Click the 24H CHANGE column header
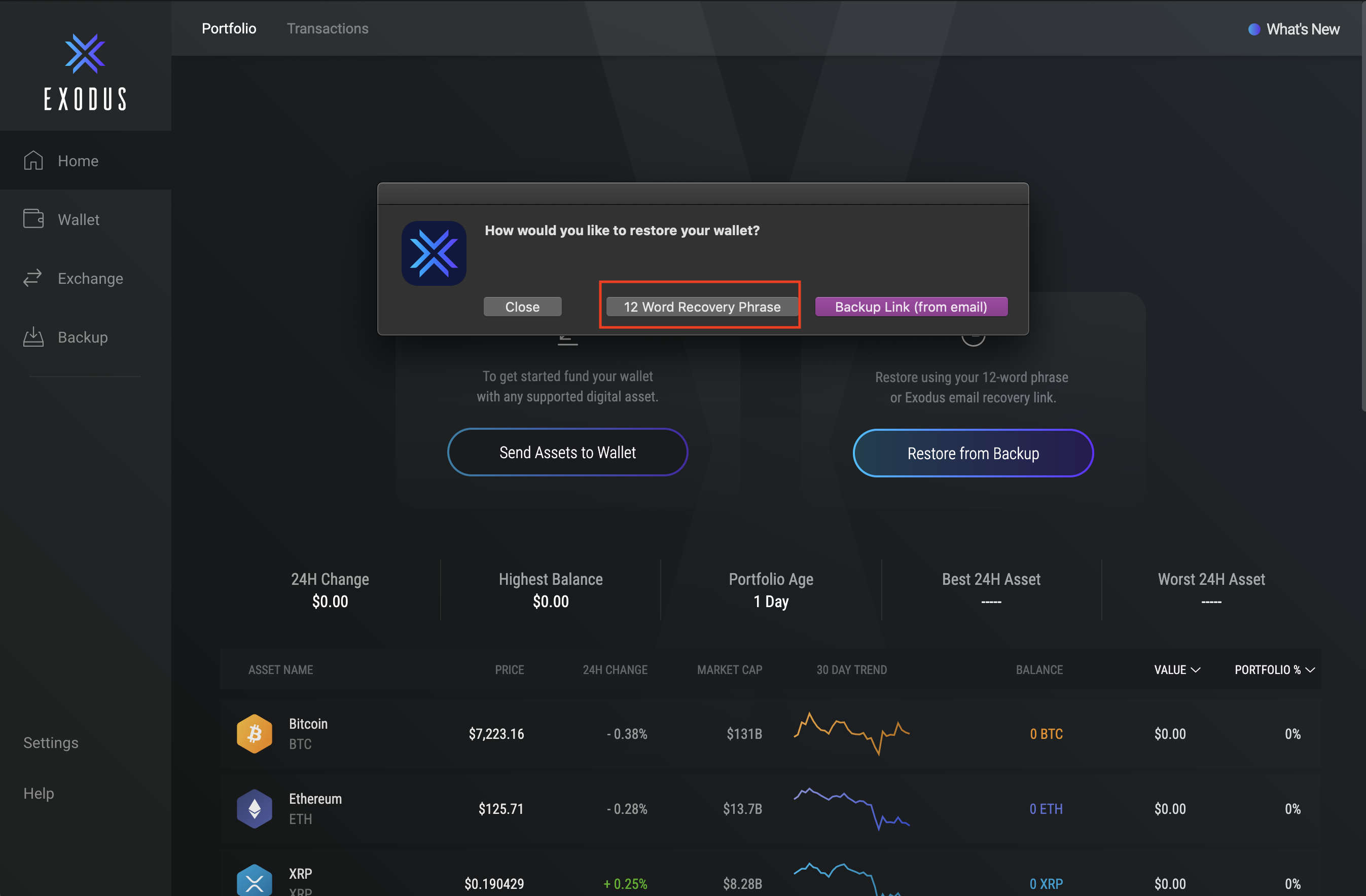 tap(615, 669)
